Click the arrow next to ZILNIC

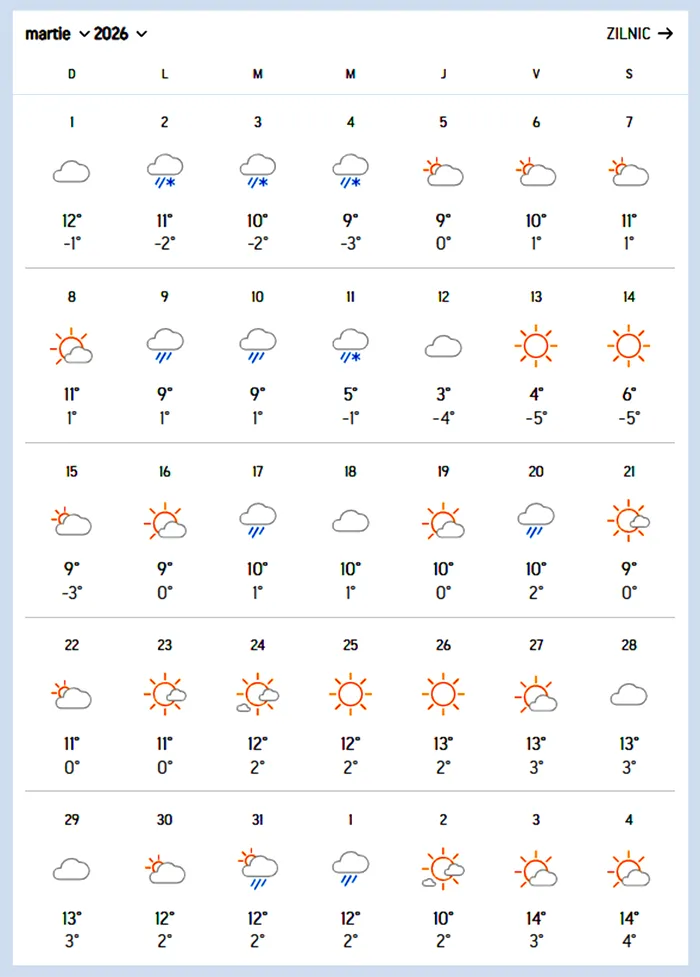666,33
